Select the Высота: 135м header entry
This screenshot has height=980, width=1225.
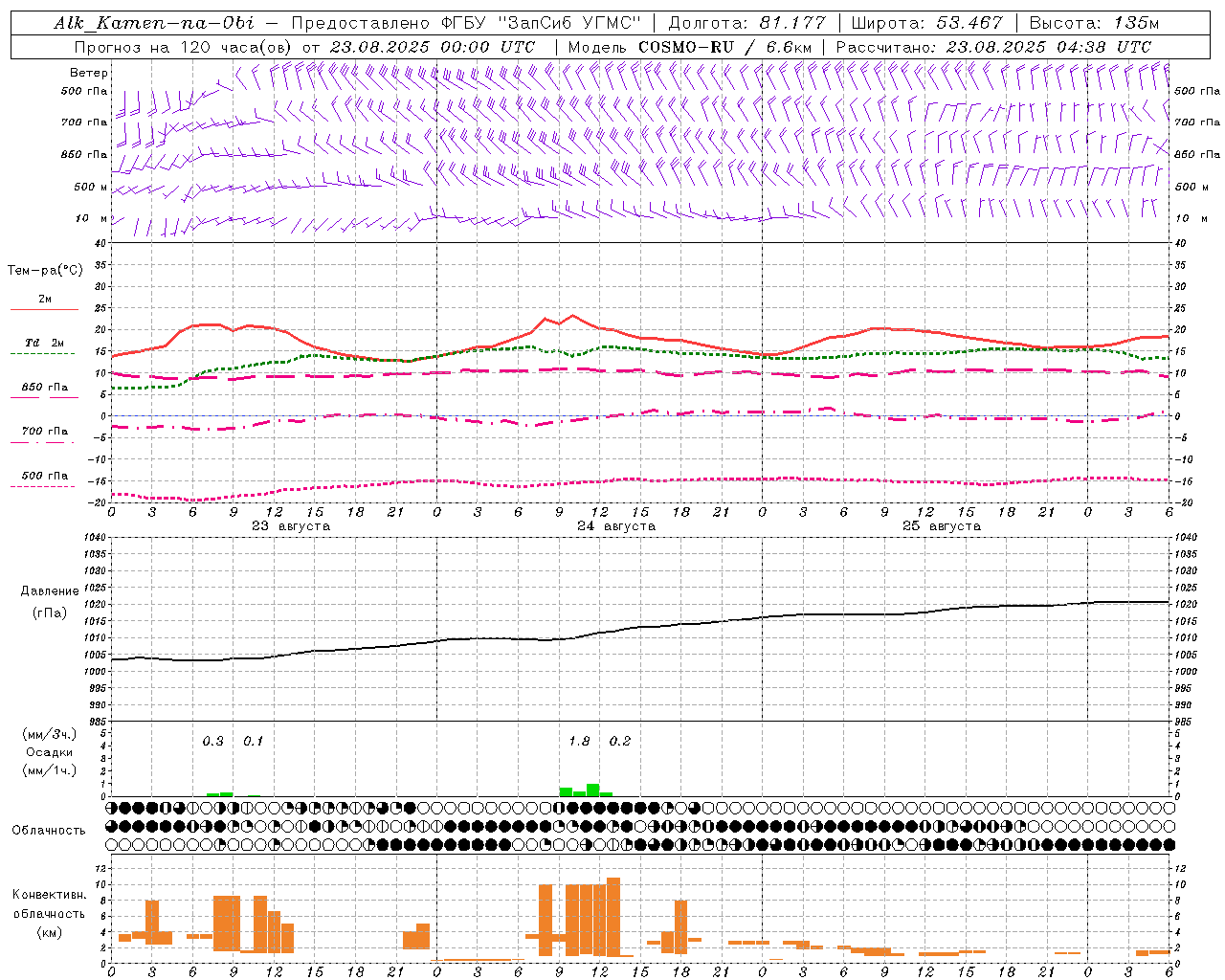pyautogui.click(x=1094, y=23)
